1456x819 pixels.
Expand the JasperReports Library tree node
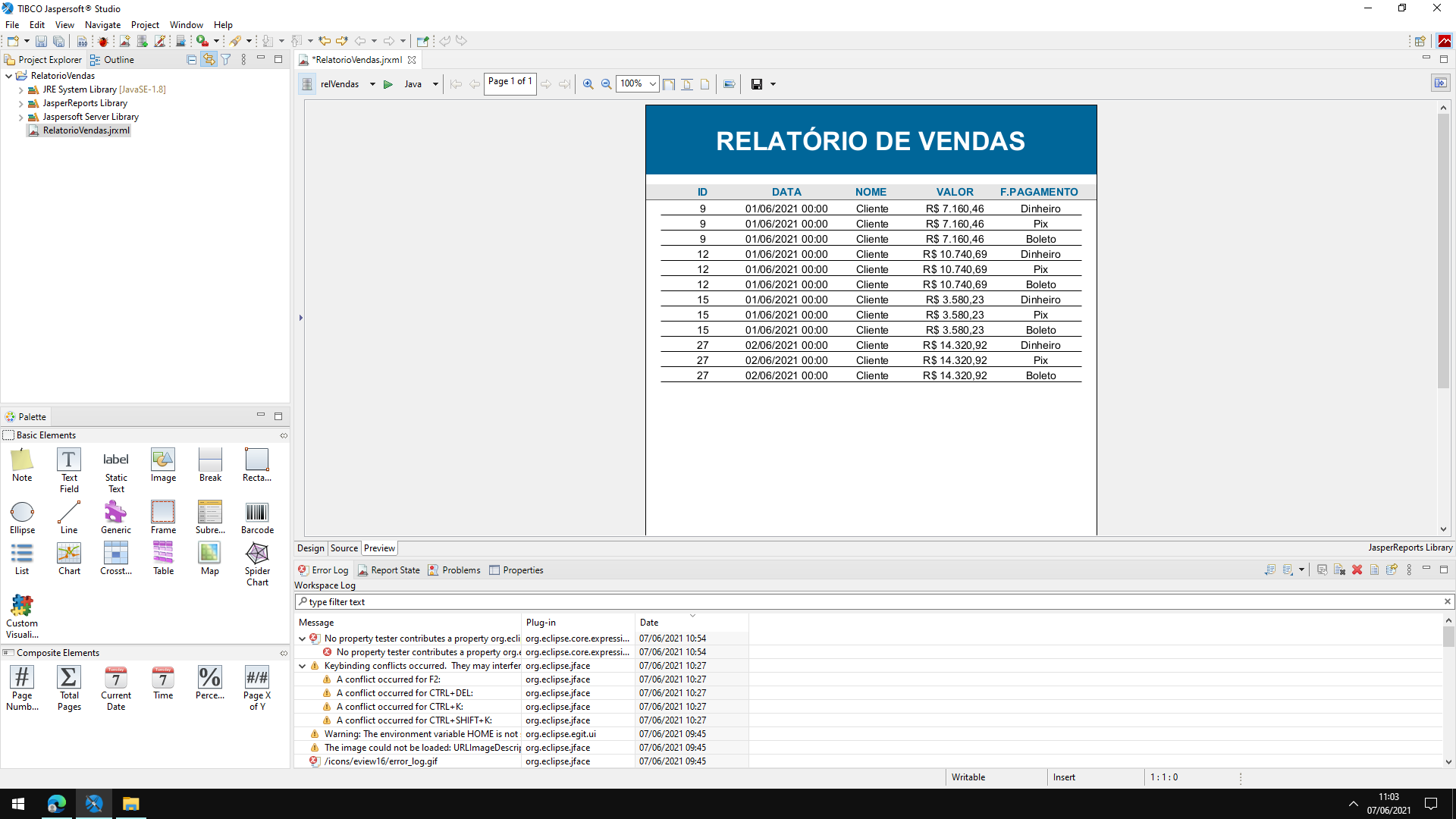pyautogui.click(x=20, y=103)
